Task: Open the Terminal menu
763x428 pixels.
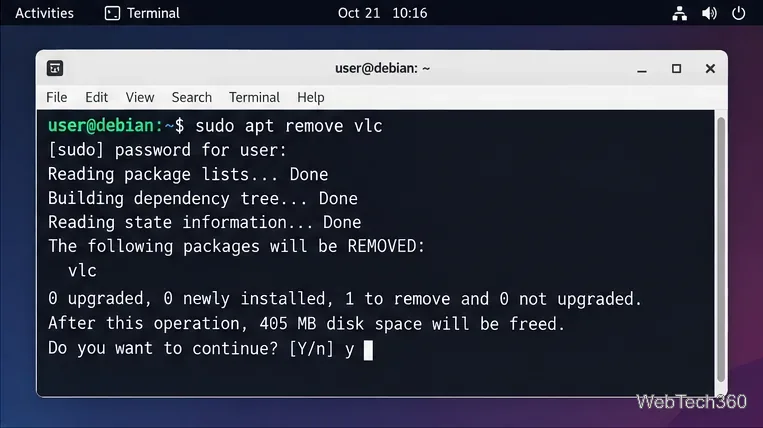Action: (x=254, y=97)
